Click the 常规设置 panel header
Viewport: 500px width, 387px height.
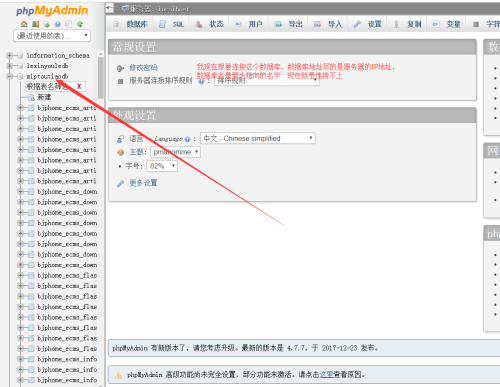(292, 47)
